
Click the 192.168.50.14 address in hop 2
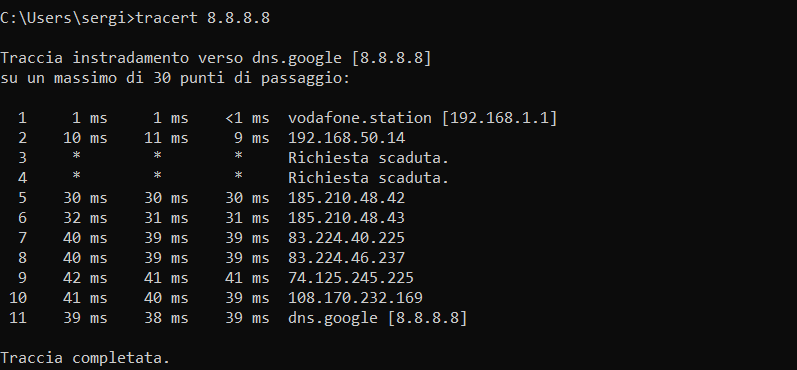(346, 138)
